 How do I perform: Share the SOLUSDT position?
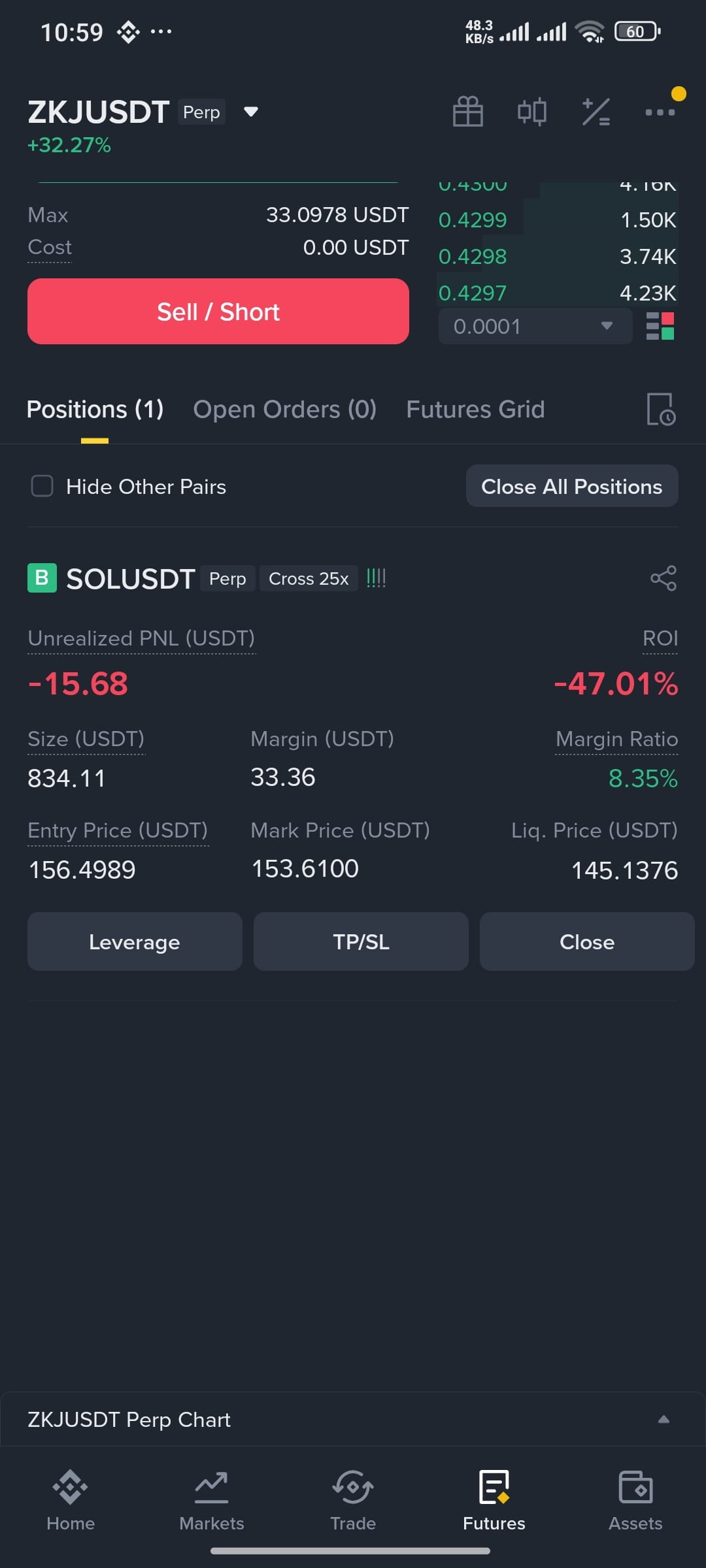tap(664, 578)
